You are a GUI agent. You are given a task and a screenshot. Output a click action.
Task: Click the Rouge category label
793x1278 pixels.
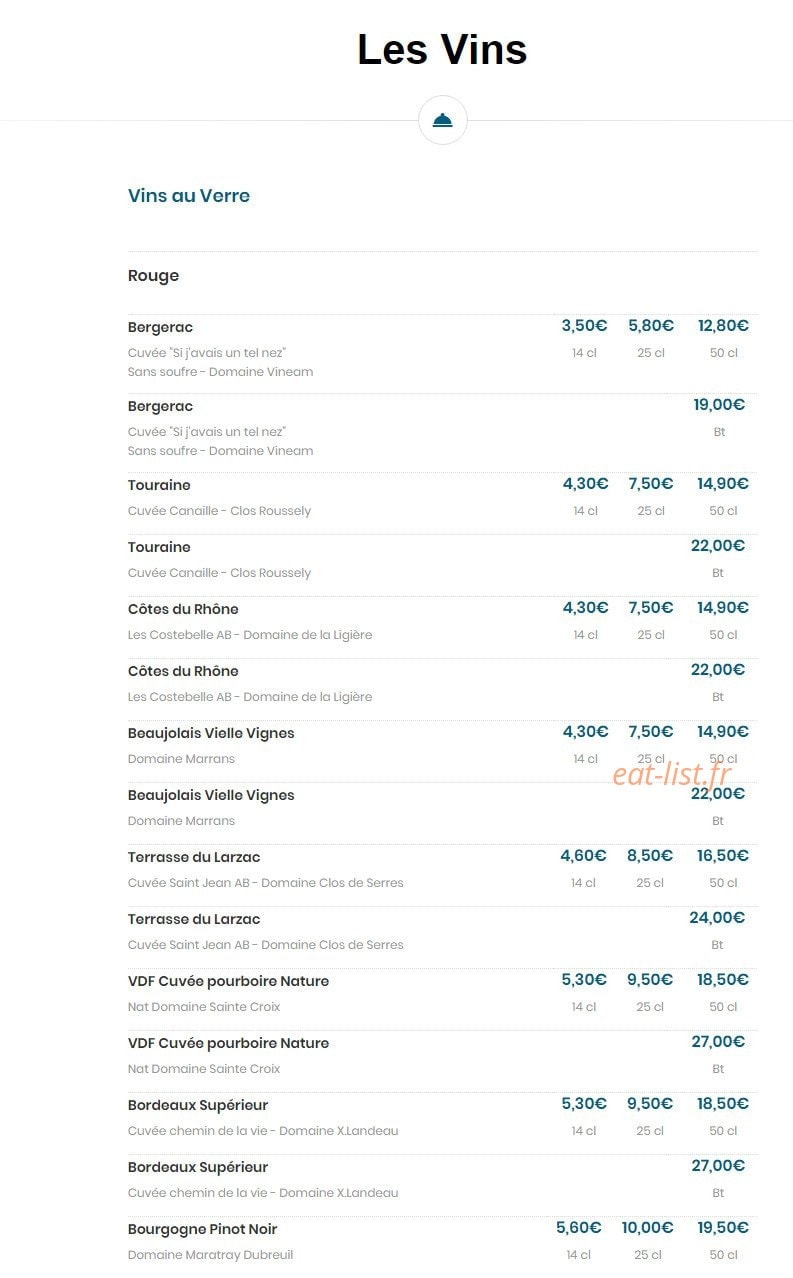coord(153,276)
